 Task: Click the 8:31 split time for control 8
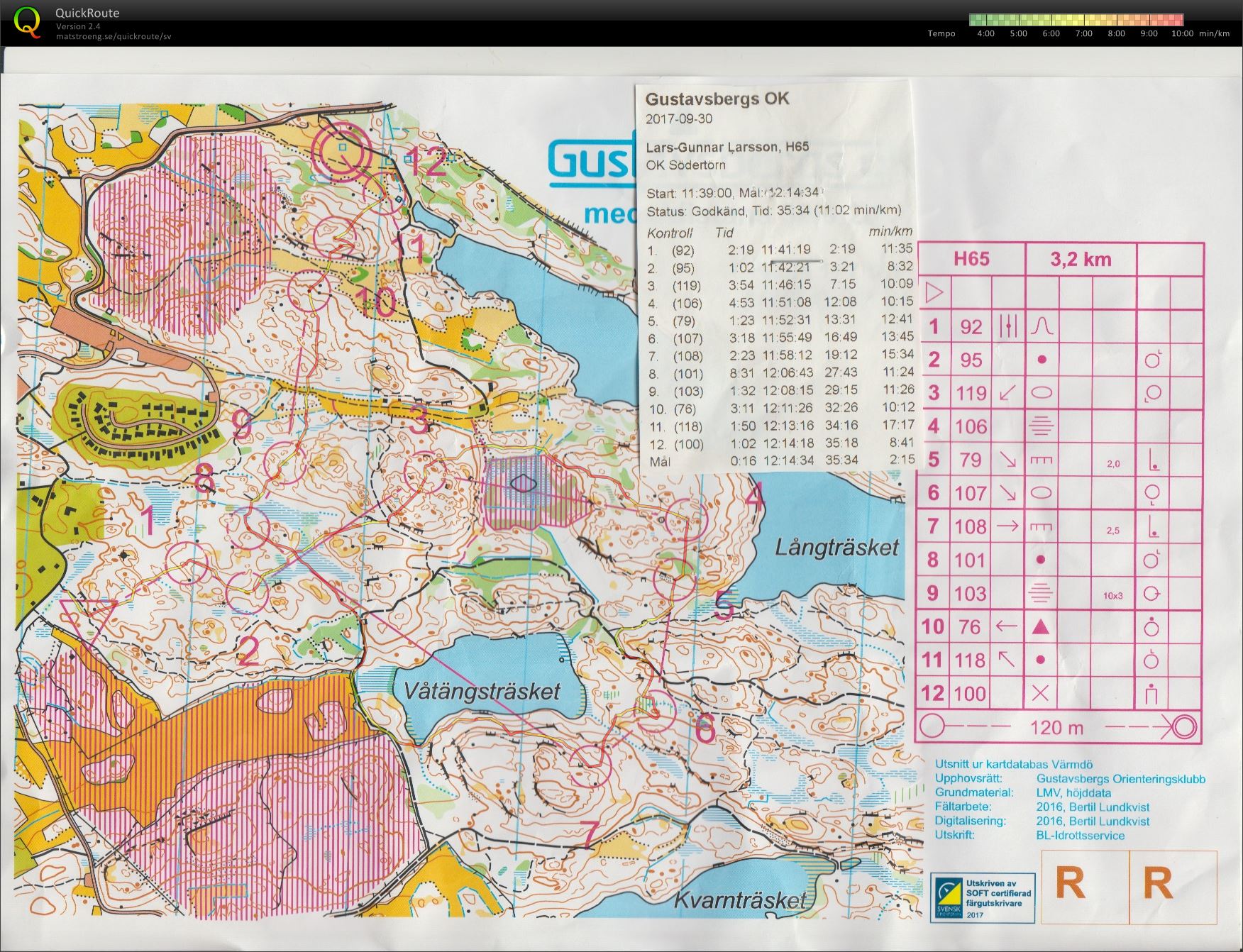coord(741,373)
